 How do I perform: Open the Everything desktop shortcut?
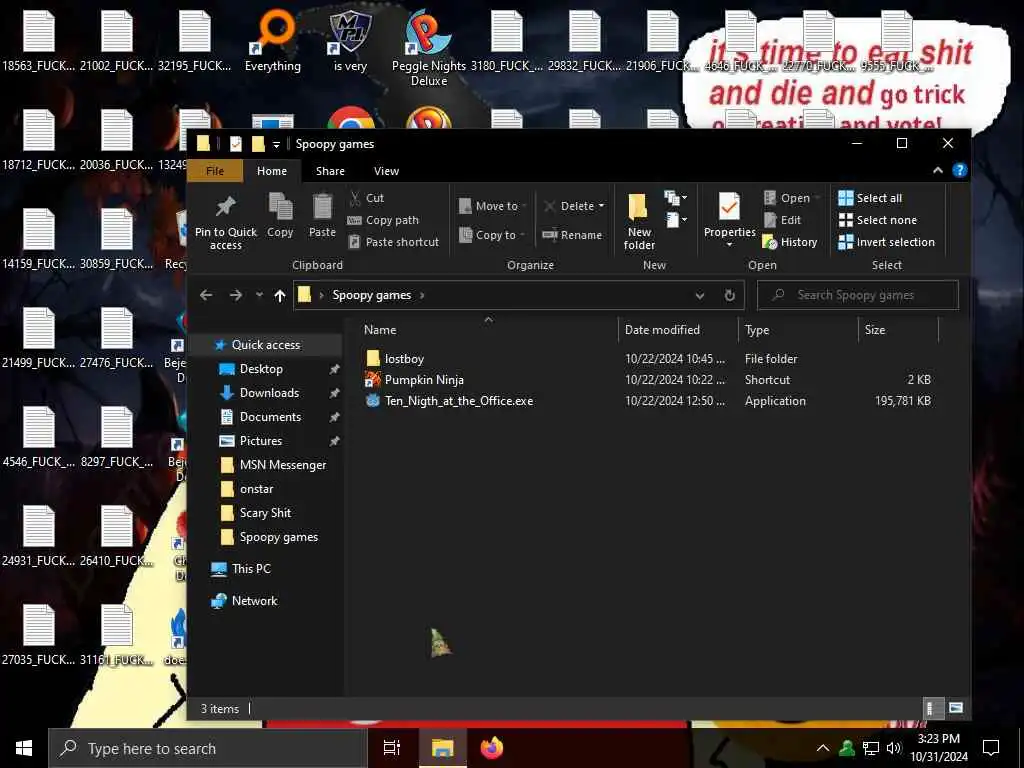pyautogui.click(x=273, y=39)
